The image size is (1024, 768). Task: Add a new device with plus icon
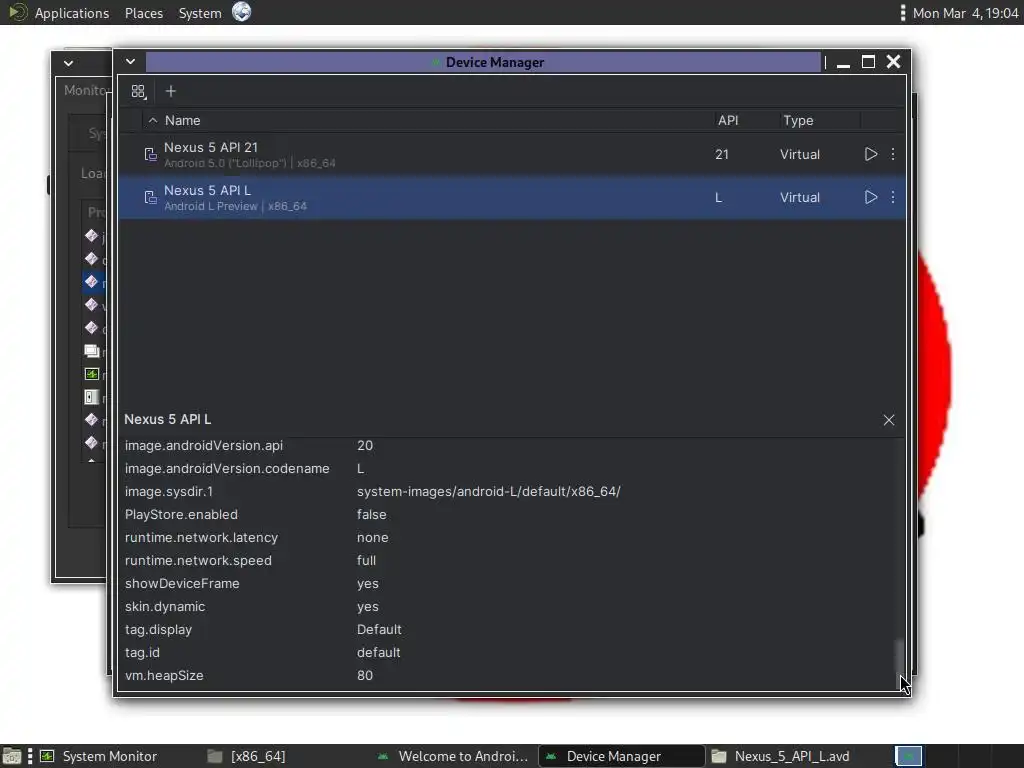[170, 91]
